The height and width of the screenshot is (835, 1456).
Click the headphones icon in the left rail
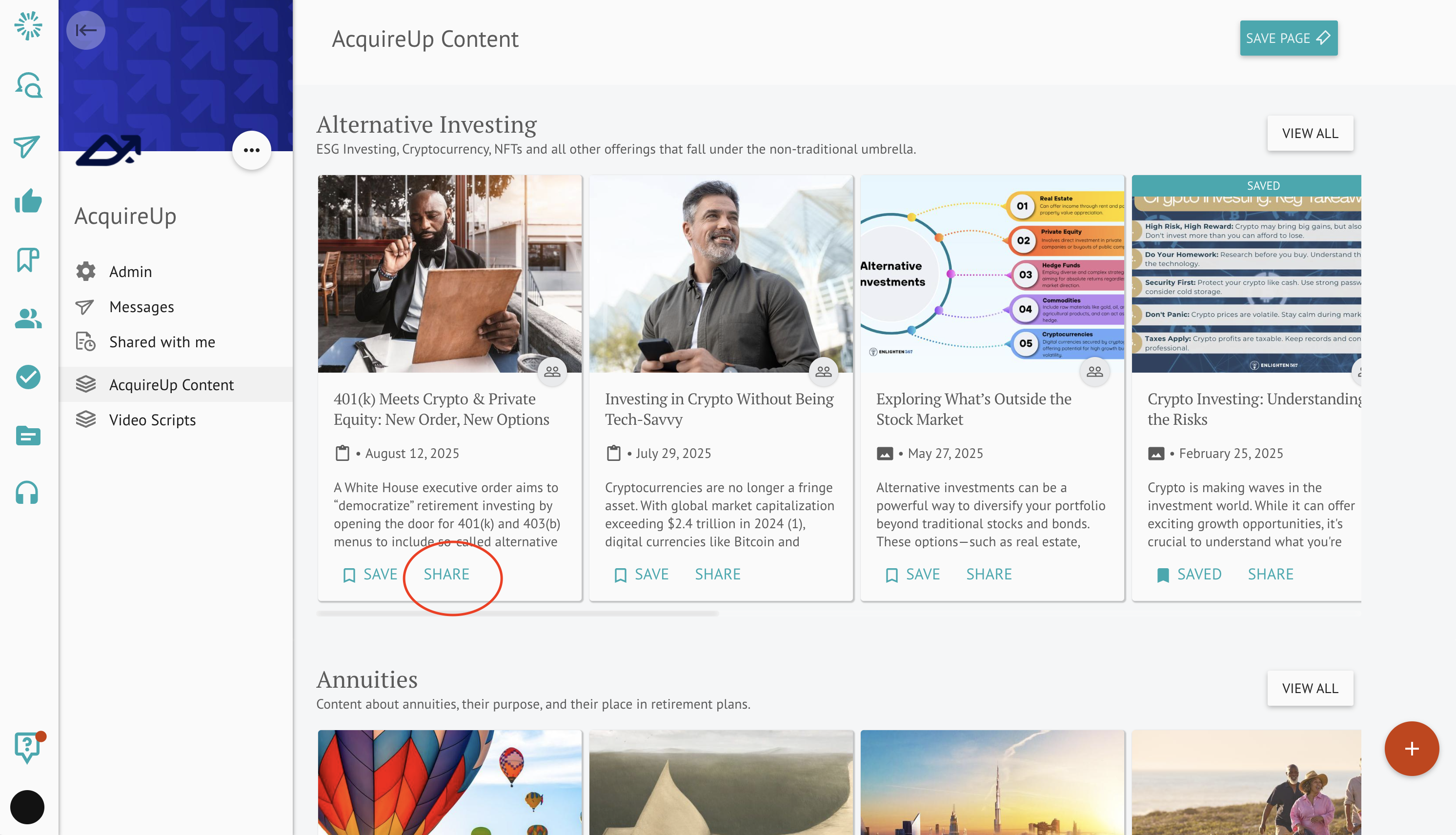point(27,493)
